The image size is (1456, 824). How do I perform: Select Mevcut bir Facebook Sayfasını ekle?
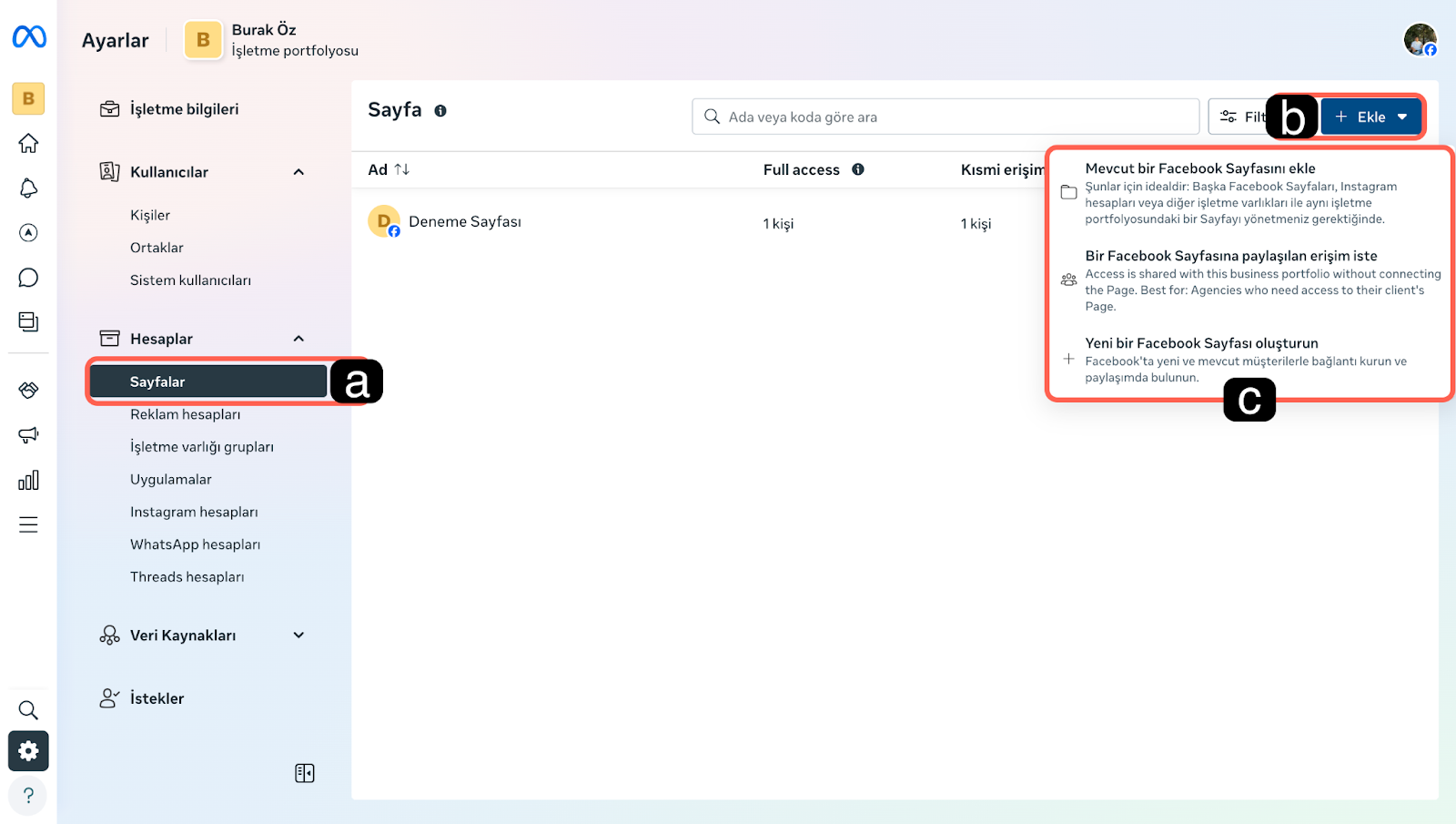[1199, 168]
